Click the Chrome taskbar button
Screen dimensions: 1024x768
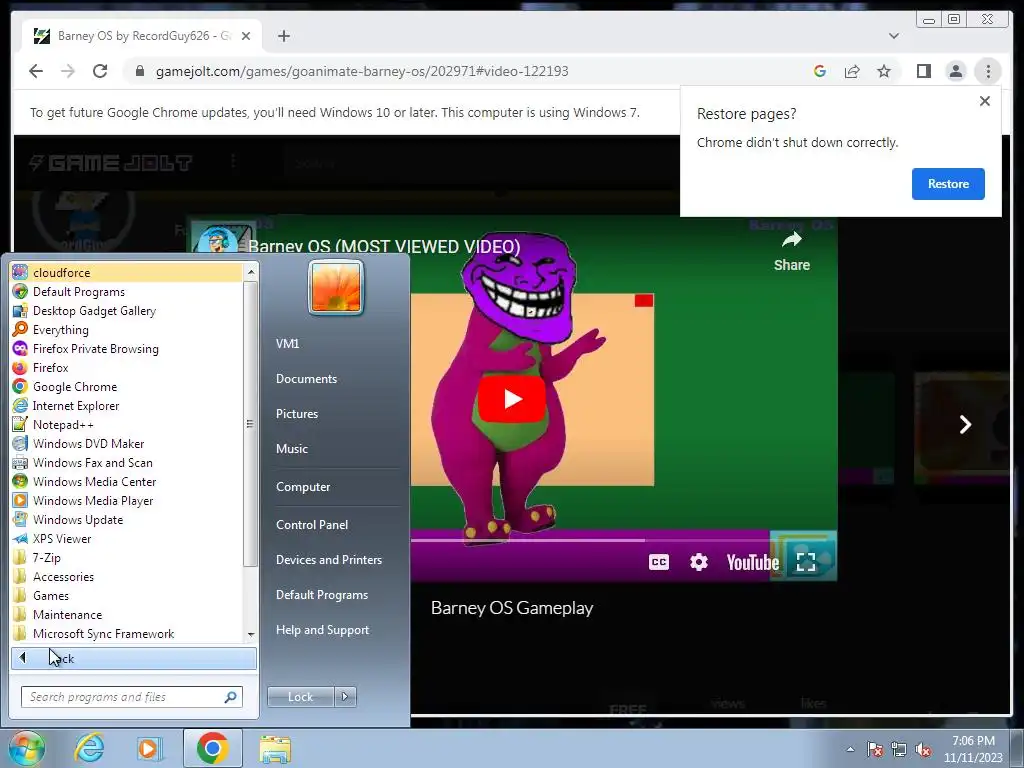click(x=212, y=748)
